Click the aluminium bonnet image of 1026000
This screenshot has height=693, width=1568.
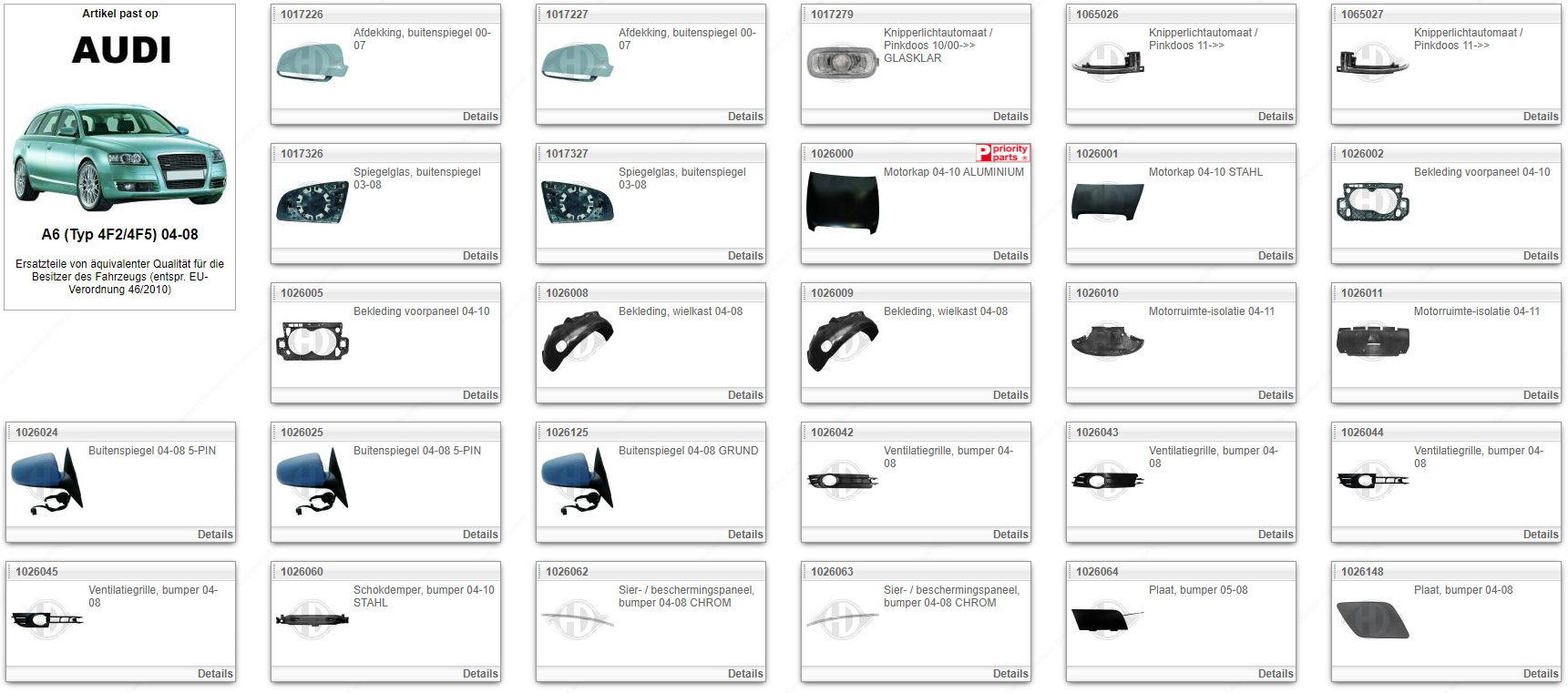pyautogui.click(x=843, y=202)
